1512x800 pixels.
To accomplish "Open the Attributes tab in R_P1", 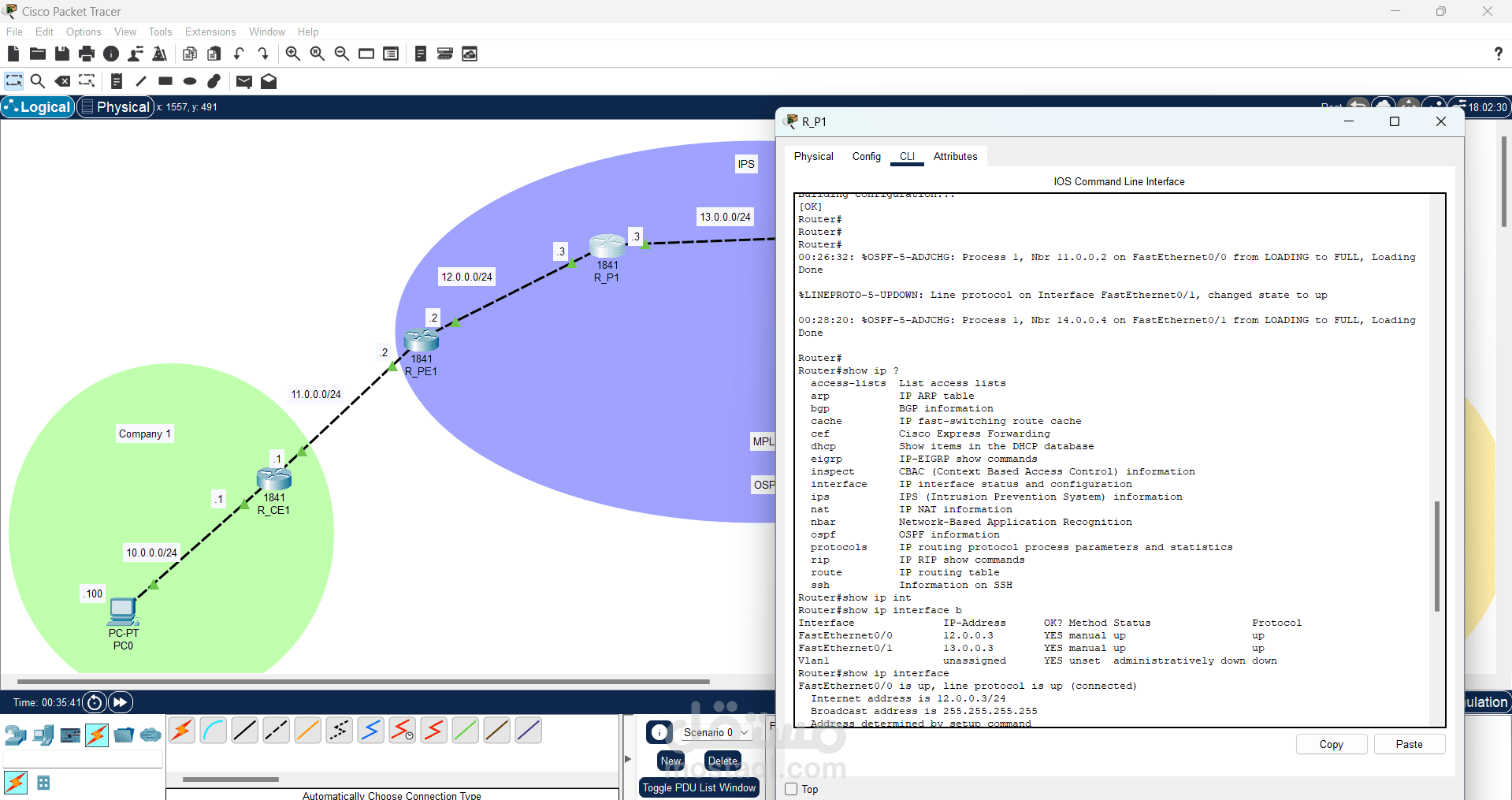I will (956, 156).
